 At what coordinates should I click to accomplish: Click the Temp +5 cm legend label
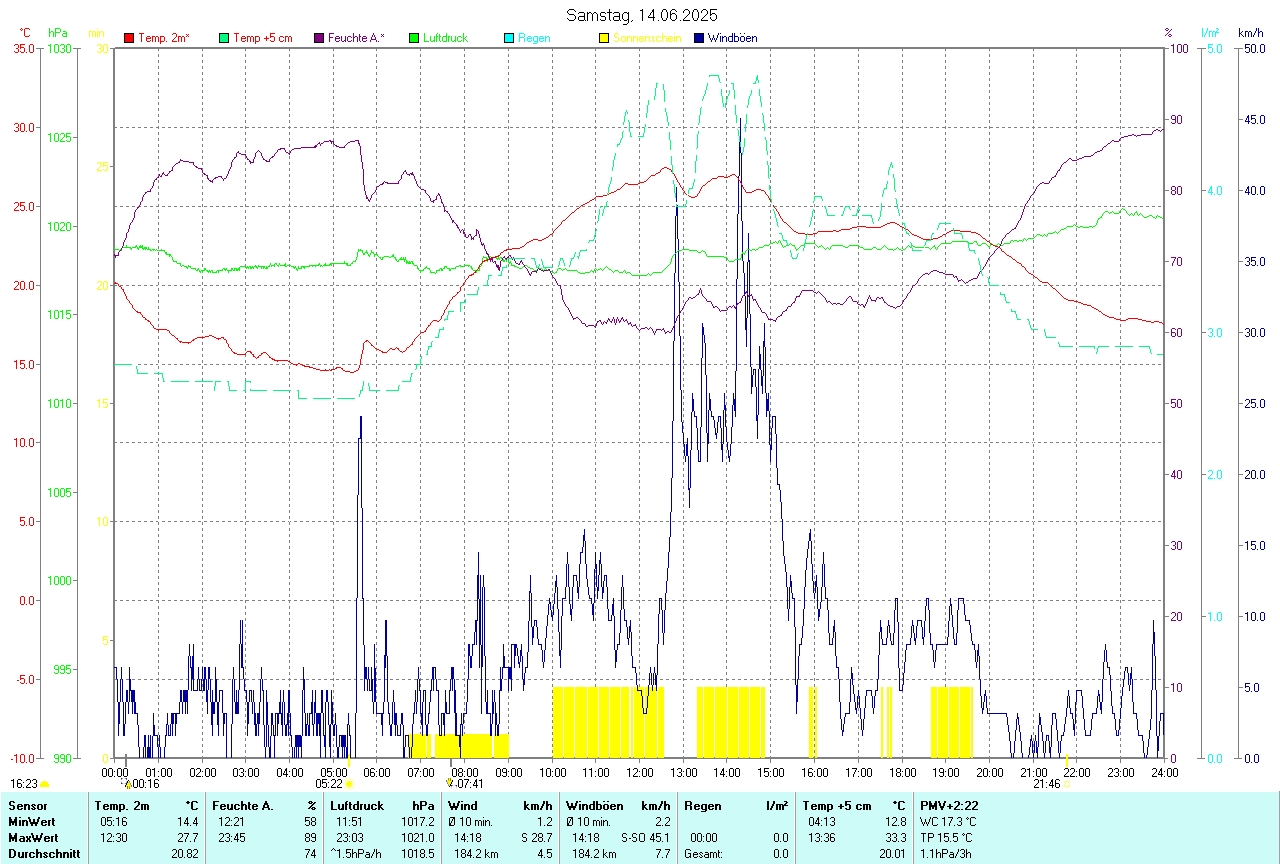[262, 38]
